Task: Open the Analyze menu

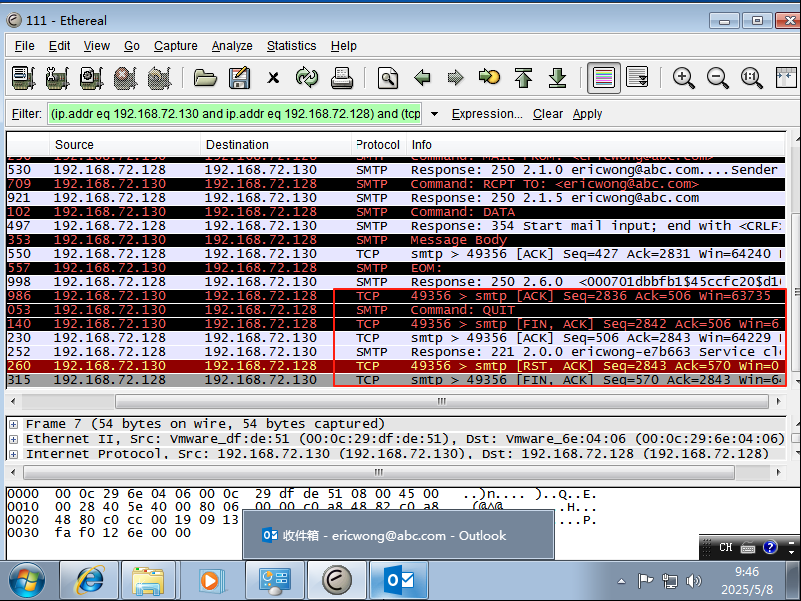Action: coord(232,46)
